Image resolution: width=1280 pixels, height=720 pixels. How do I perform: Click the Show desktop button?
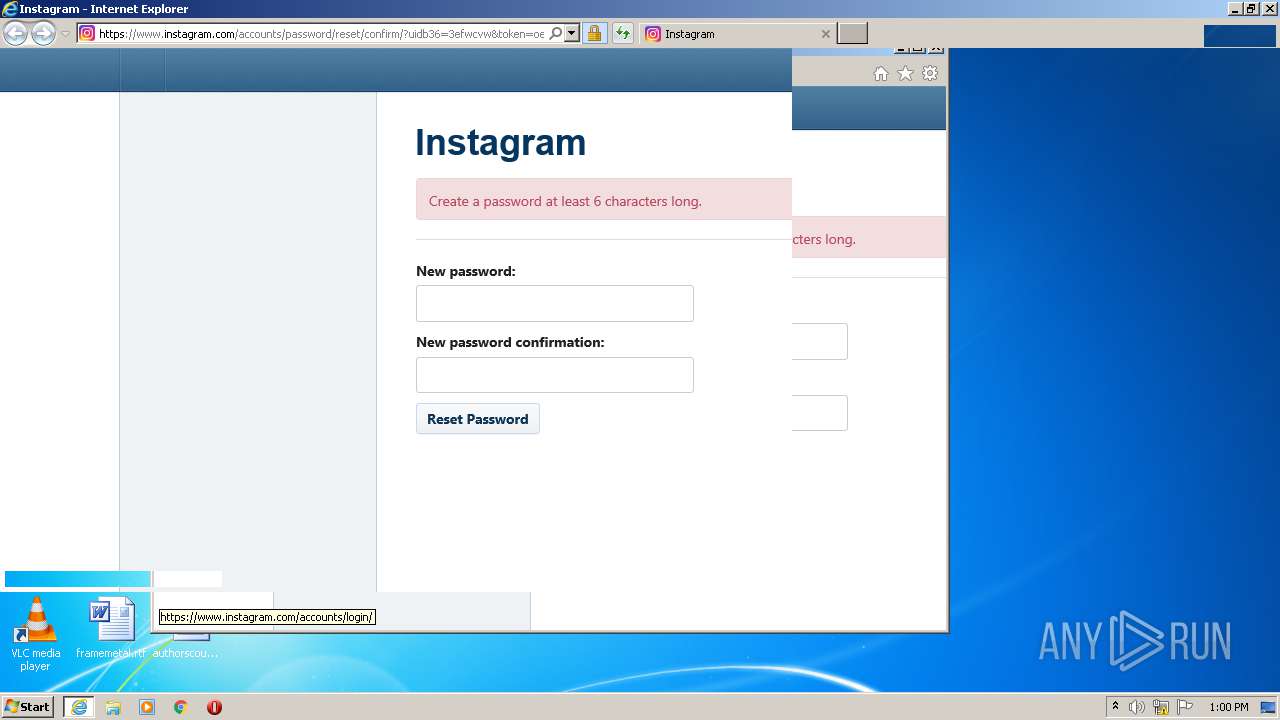pyautogui.click(x=1268, y=707)
